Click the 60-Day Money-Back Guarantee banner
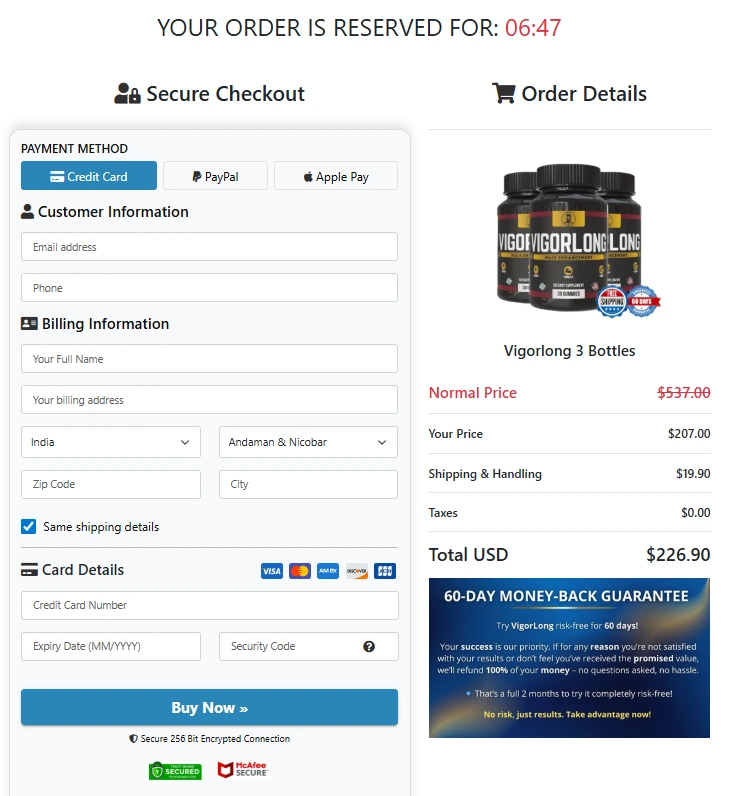Screen dimensions: 729x796 pos(569,657)
